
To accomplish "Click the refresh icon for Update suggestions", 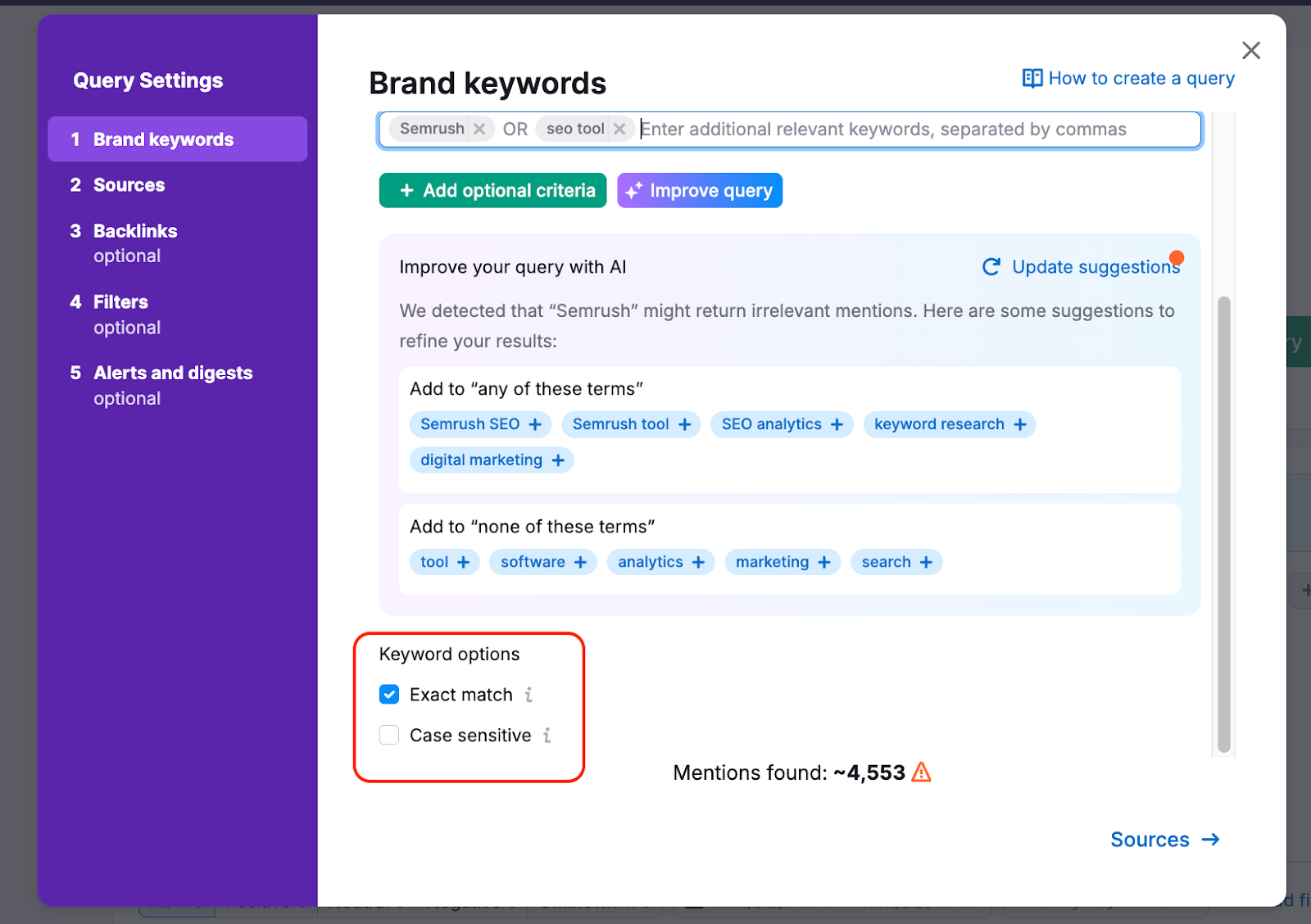I will [991, 267].
